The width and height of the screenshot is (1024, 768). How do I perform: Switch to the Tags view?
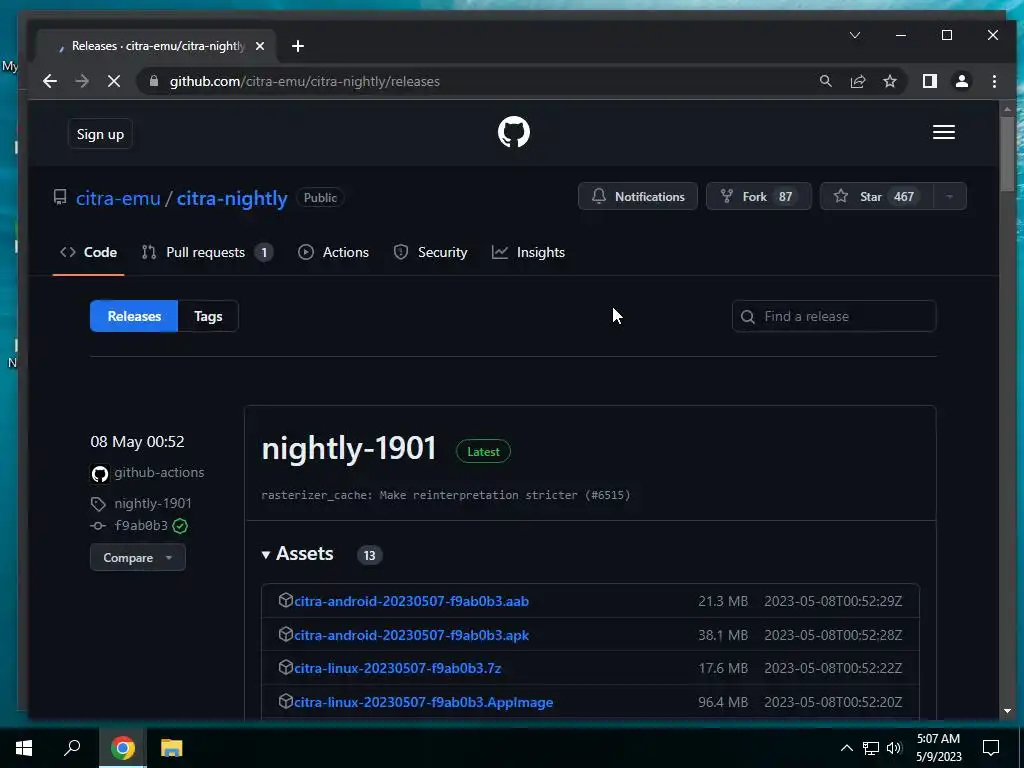pos(208,316)
